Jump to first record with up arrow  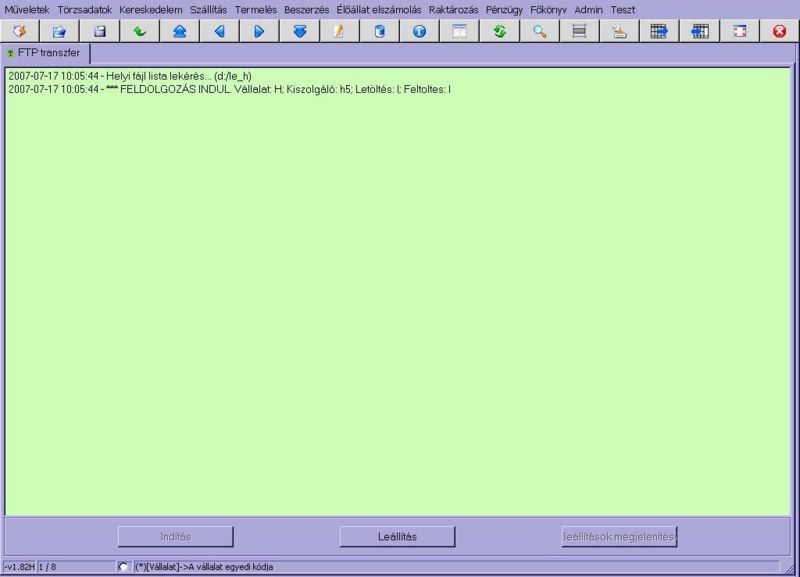point(179,31)
